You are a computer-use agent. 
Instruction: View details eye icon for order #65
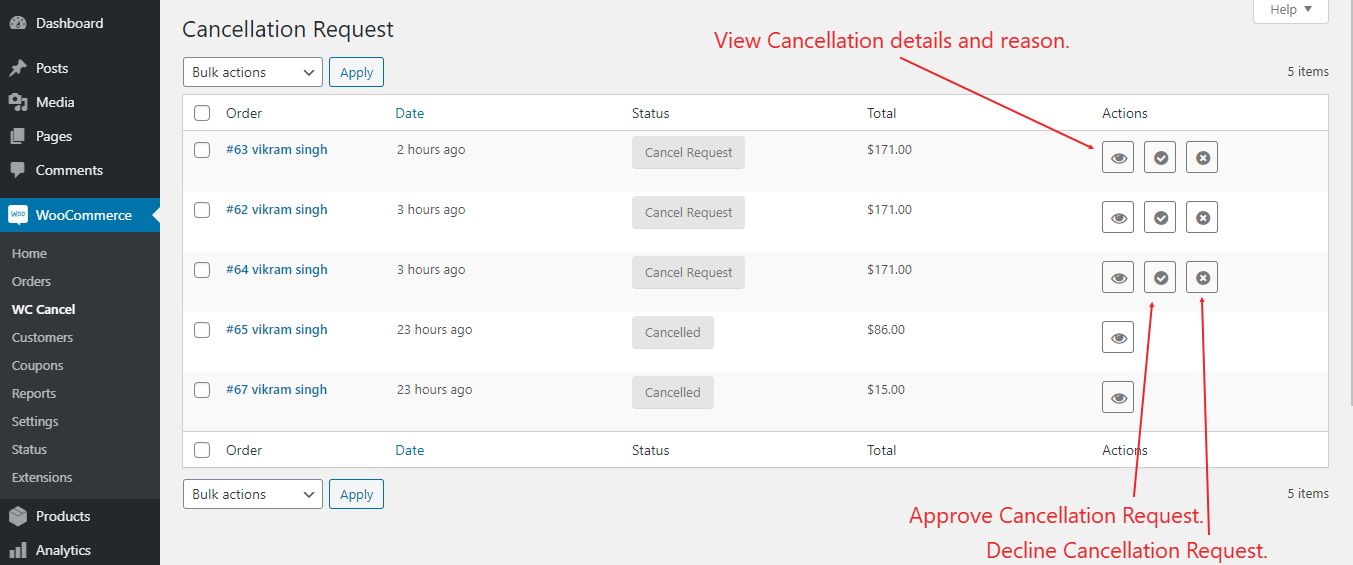pos(1118,337)
